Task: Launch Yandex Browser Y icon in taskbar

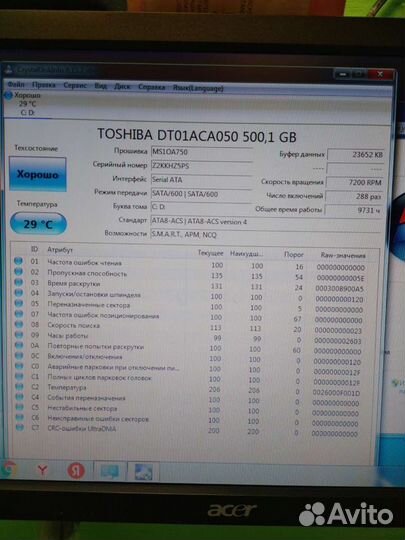Action: point(42,470)
